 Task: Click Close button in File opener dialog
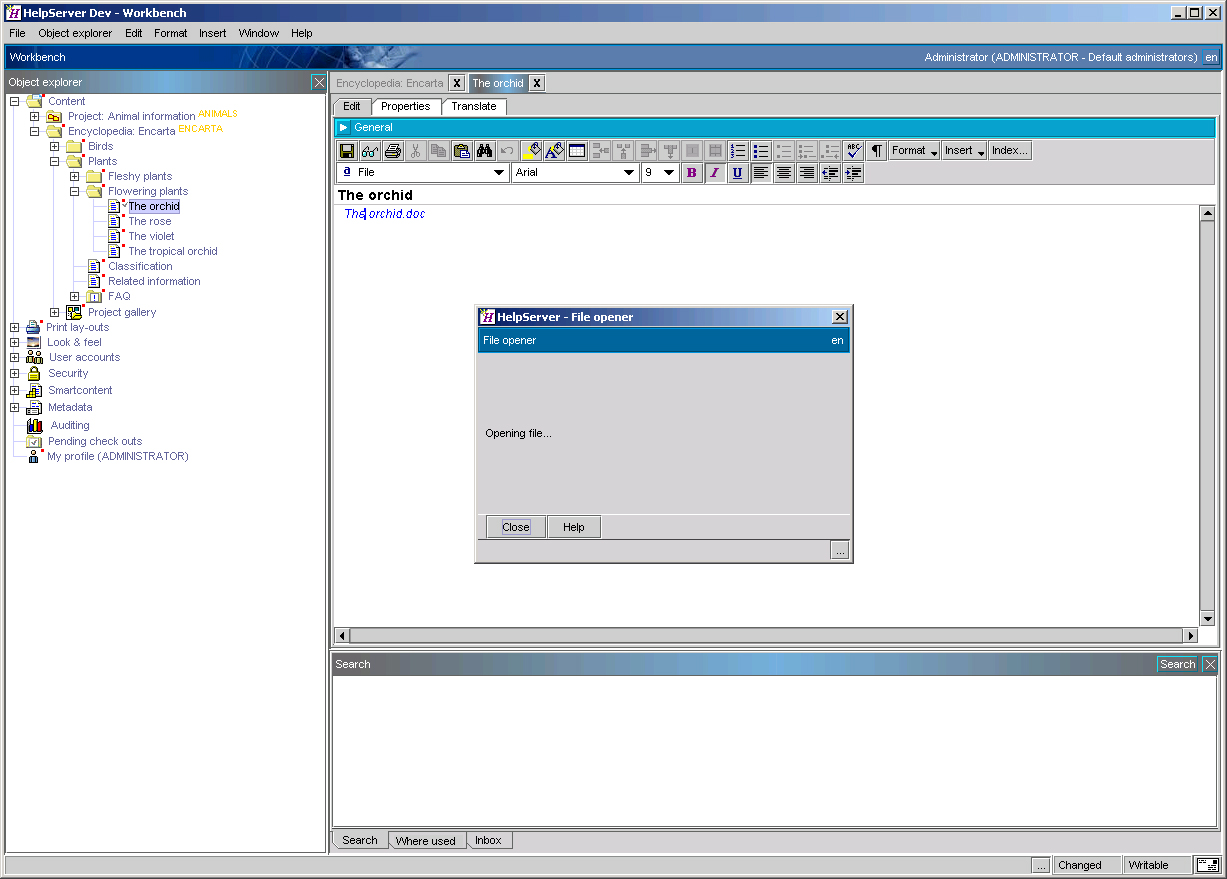coord(516,527)
